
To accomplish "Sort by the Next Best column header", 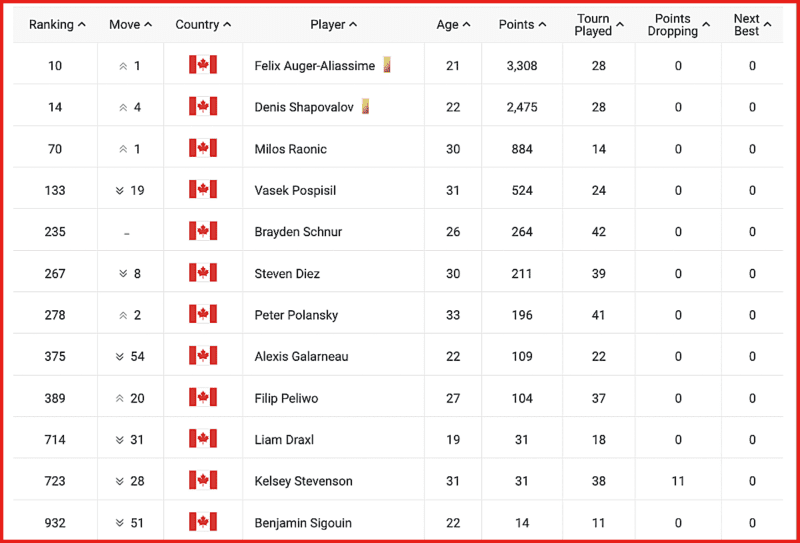I will pos(753,24).
